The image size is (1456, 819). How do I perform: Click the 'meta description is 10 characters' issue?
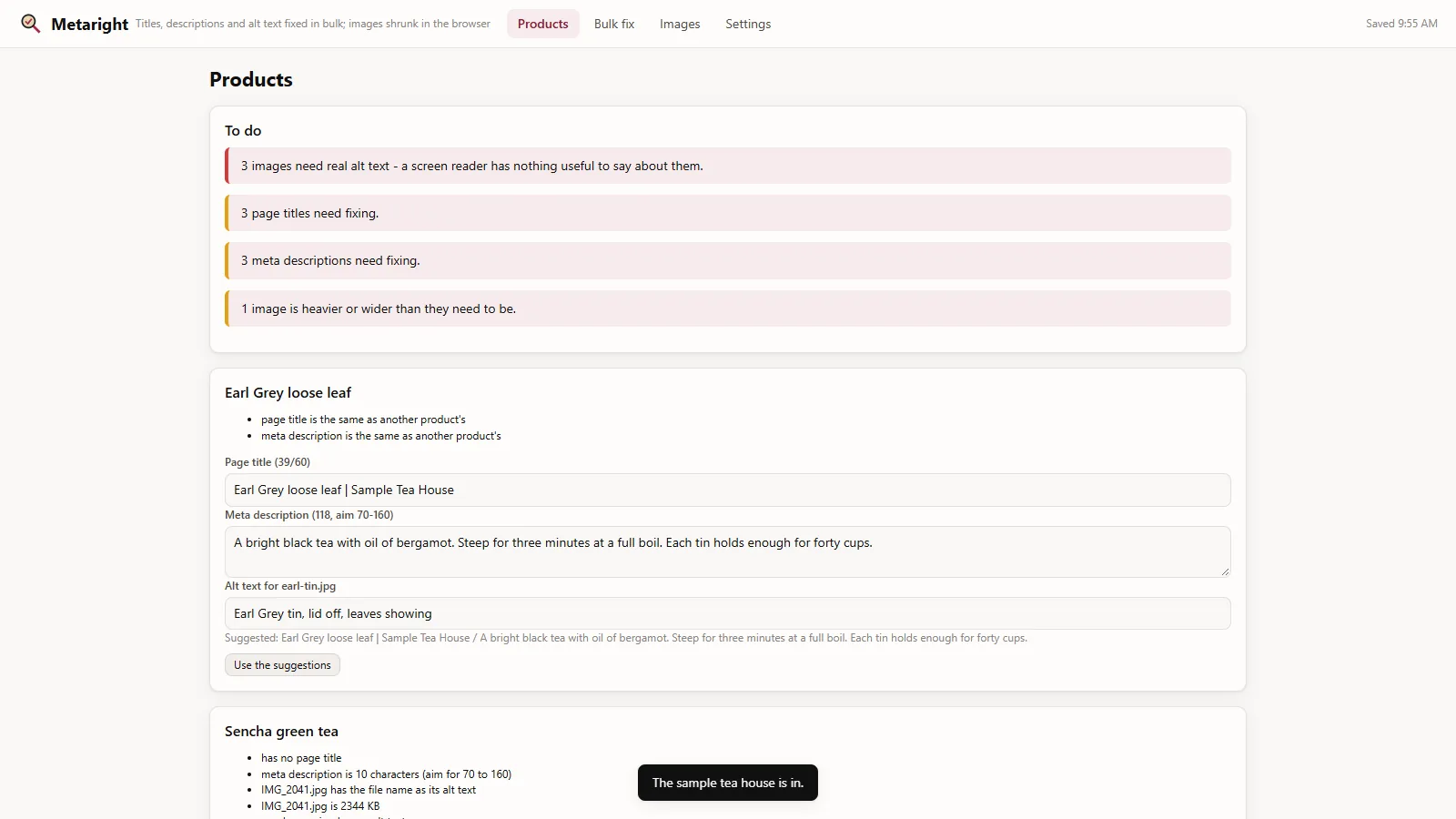tap(386, 774)
